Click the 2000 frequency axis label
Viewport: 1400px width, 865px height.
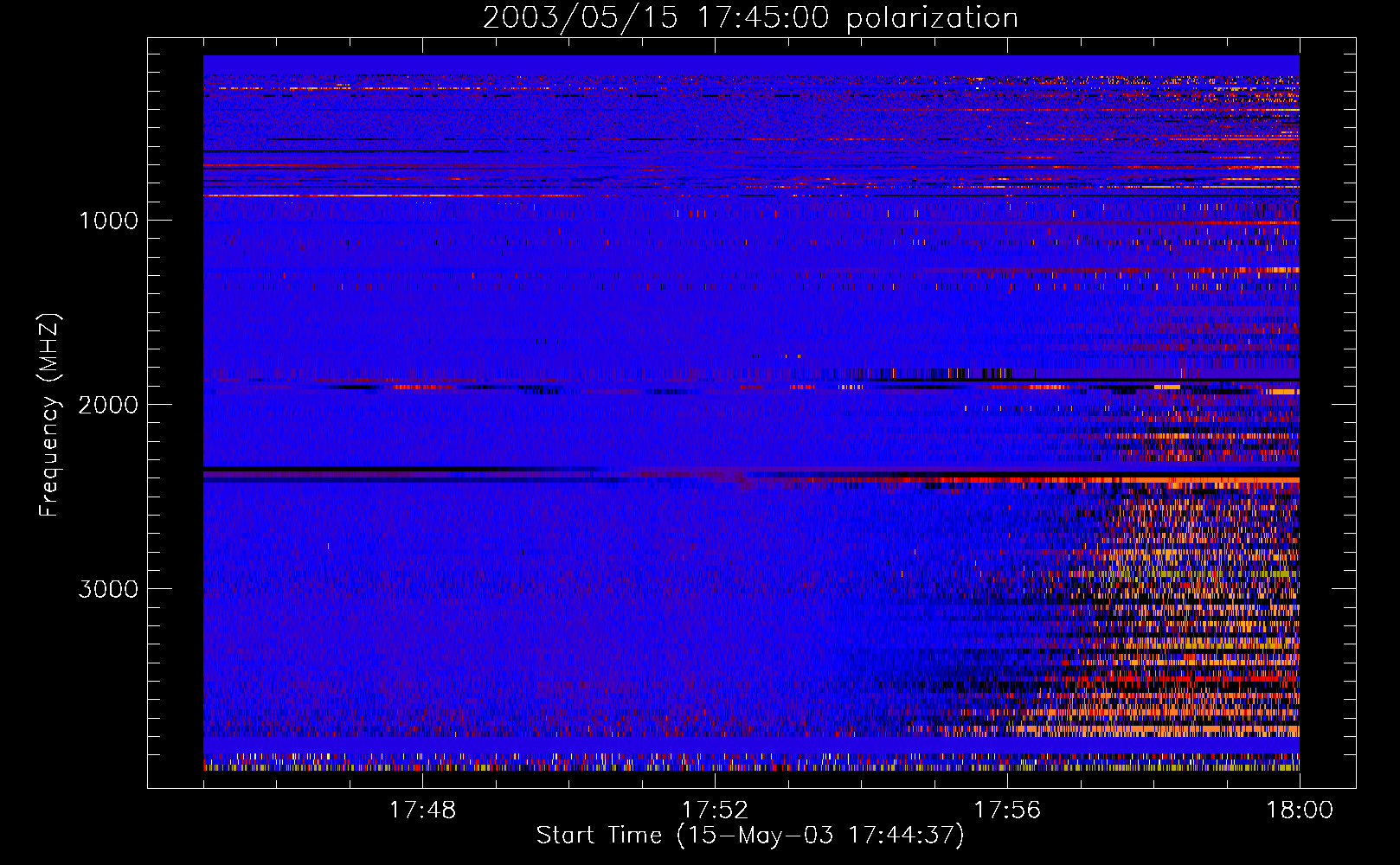click(x=108, y=405)
